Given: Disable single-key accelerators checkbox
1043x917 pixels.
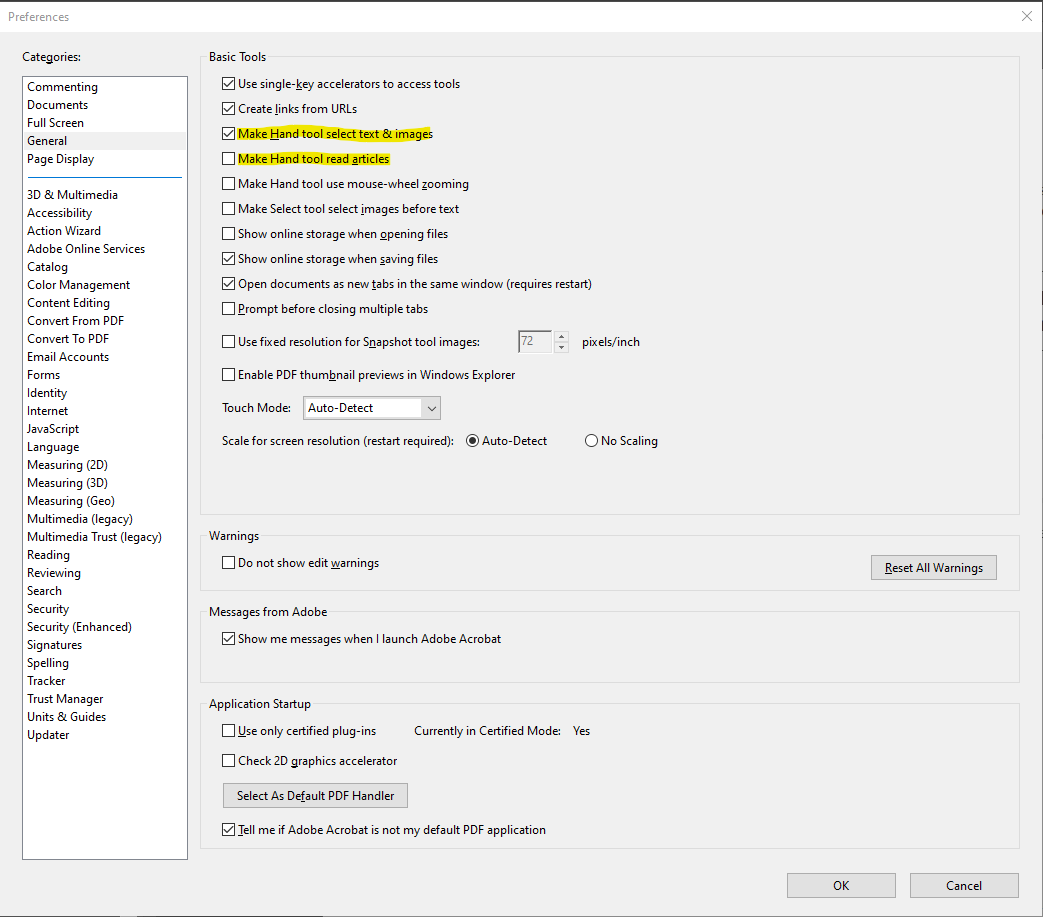Looking at the screenshot, I should [x=228, y=84].
